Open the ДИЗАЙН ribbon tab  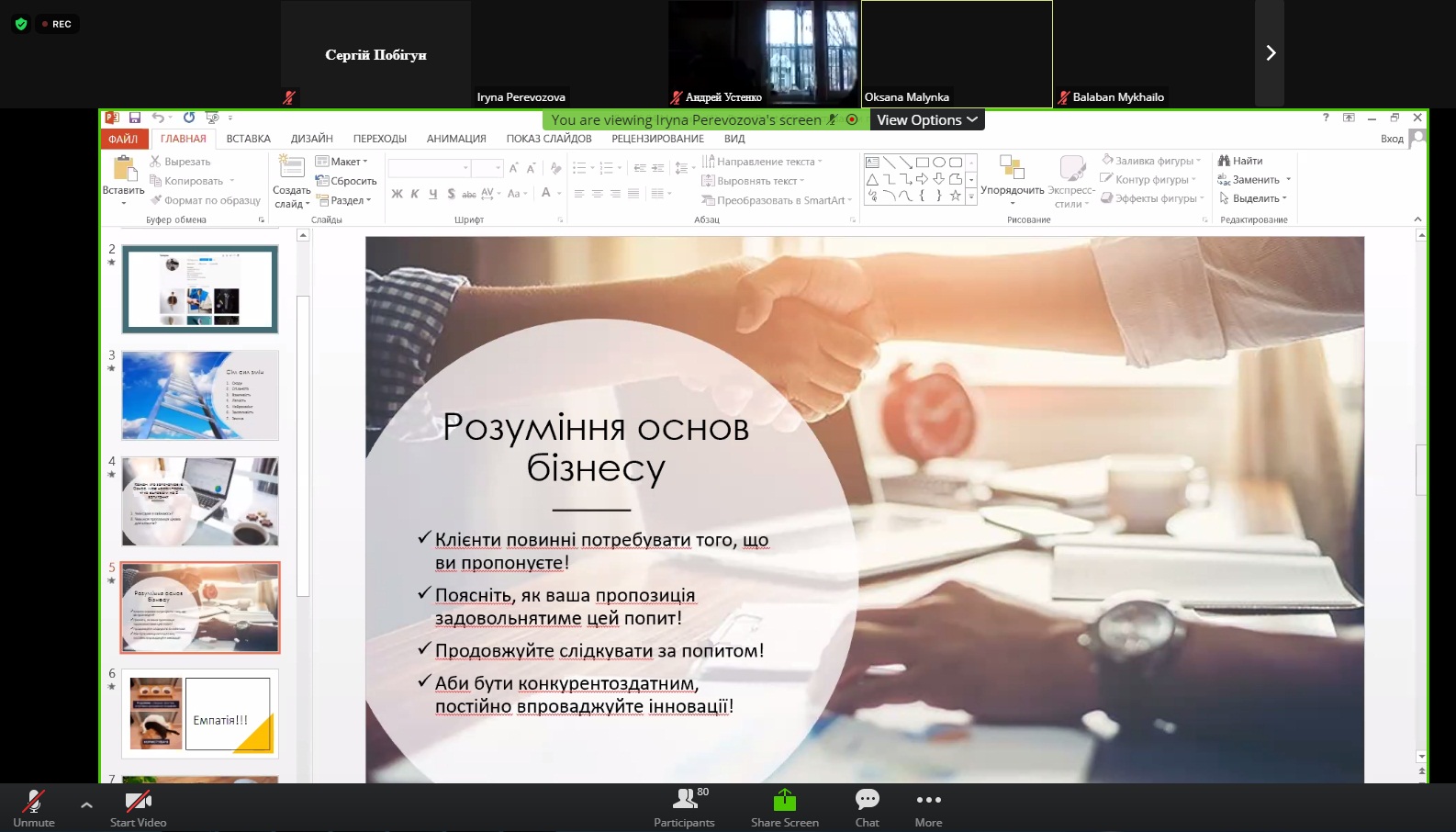point(311,139)
